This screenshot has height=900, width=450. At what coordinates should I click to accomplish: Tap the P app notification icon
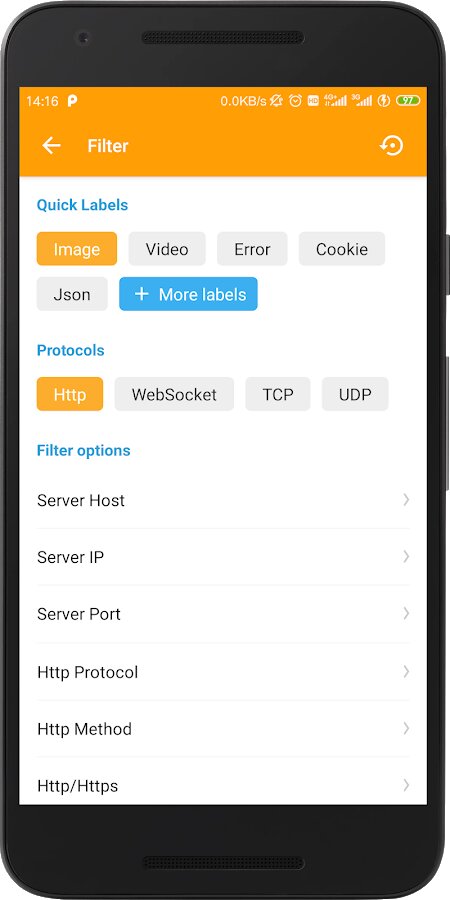(72, 101)
